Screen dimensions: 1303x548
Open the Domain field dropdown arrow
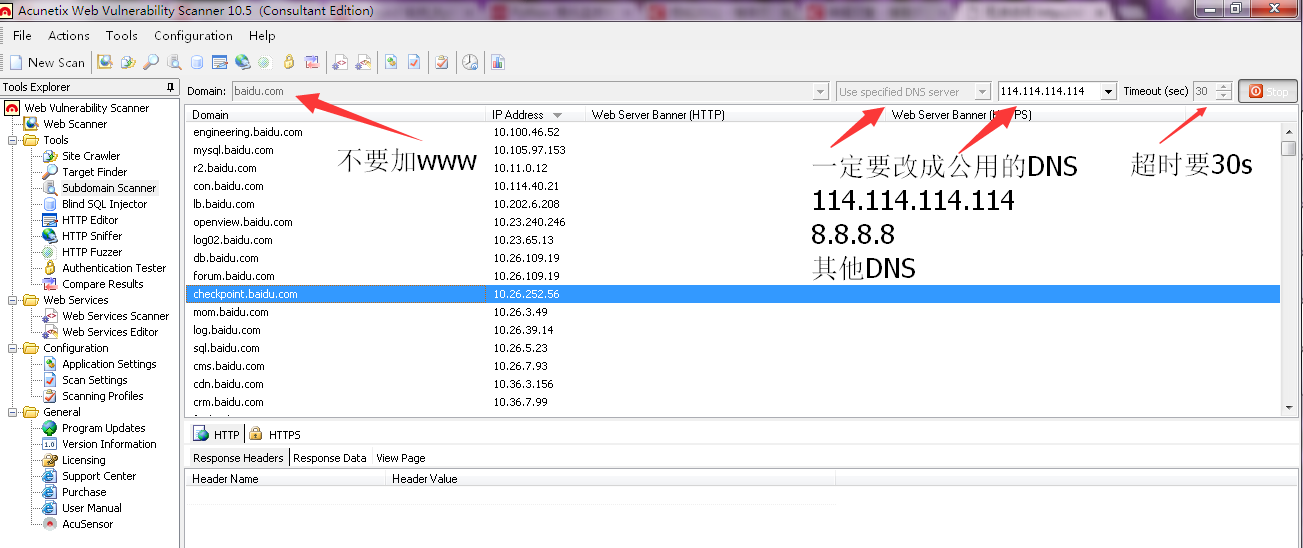point(821,91)
